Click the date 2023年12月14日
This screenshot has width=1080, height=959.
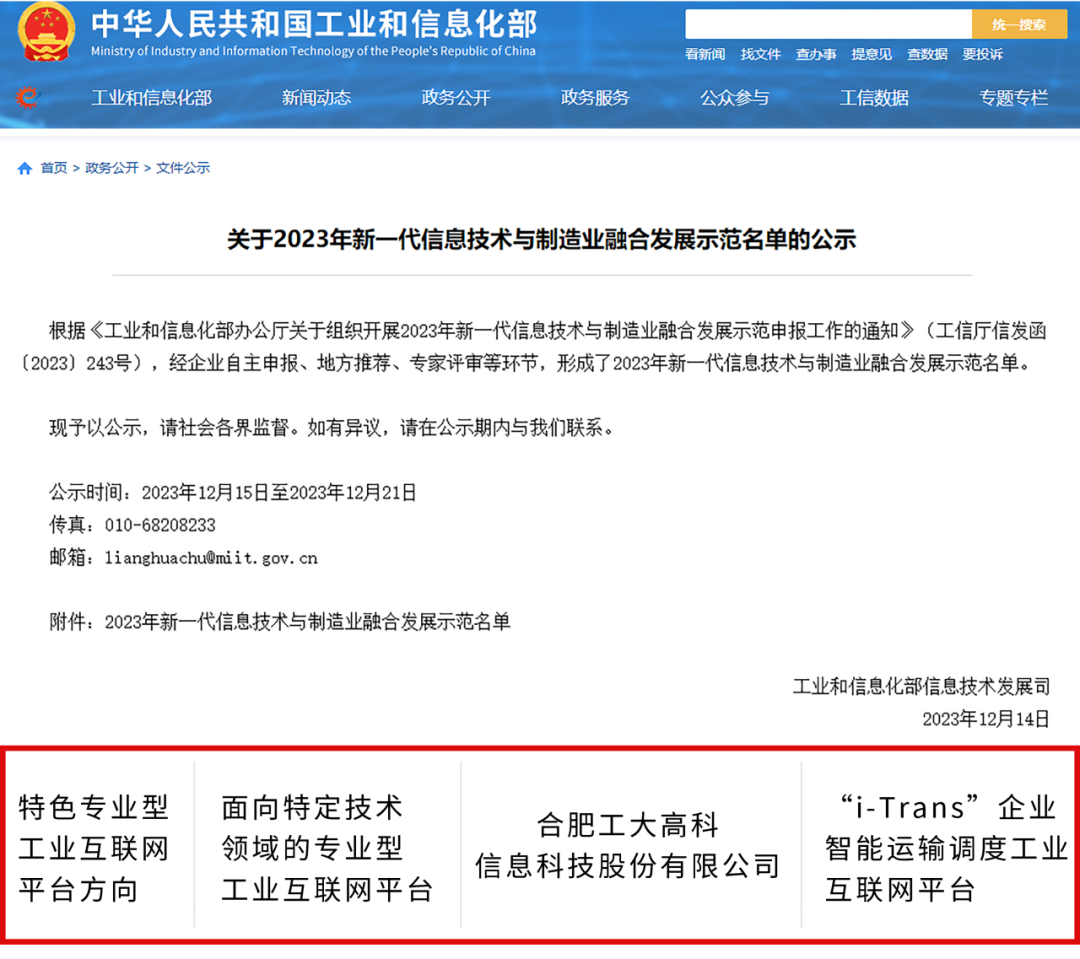(x=986, y=719)
